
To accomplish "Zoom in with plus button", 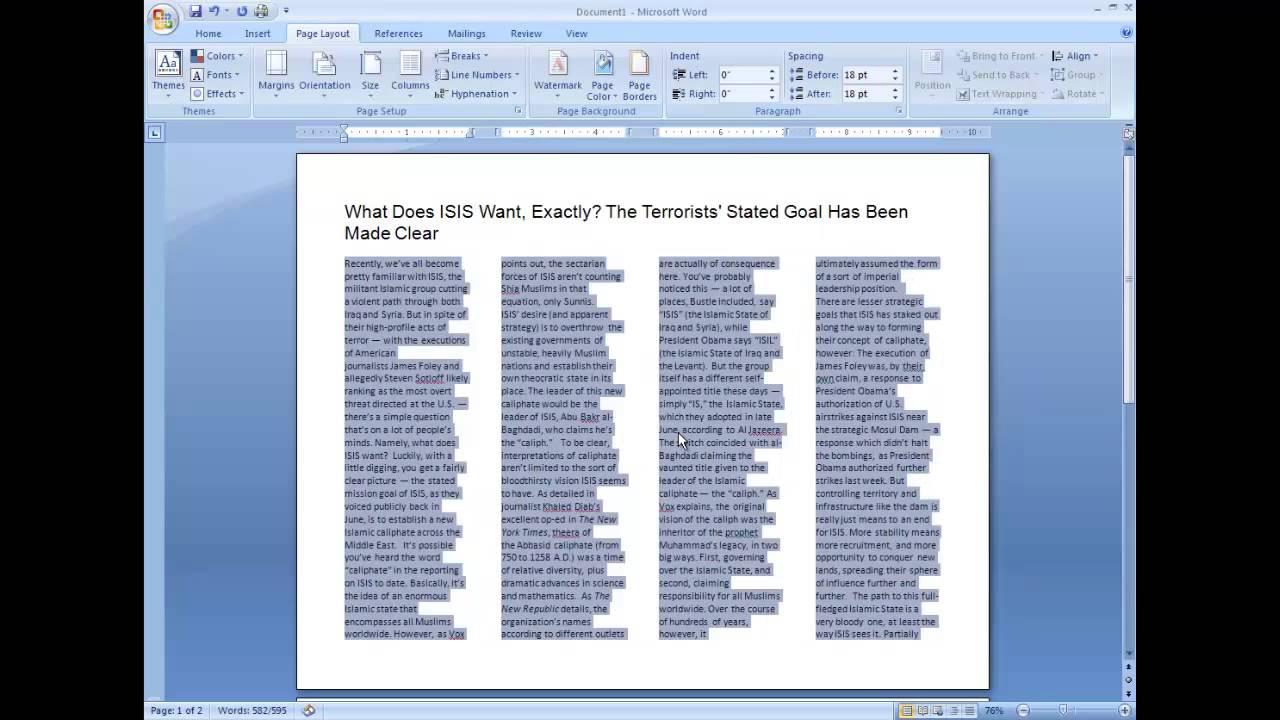I will click(1124, 711).
